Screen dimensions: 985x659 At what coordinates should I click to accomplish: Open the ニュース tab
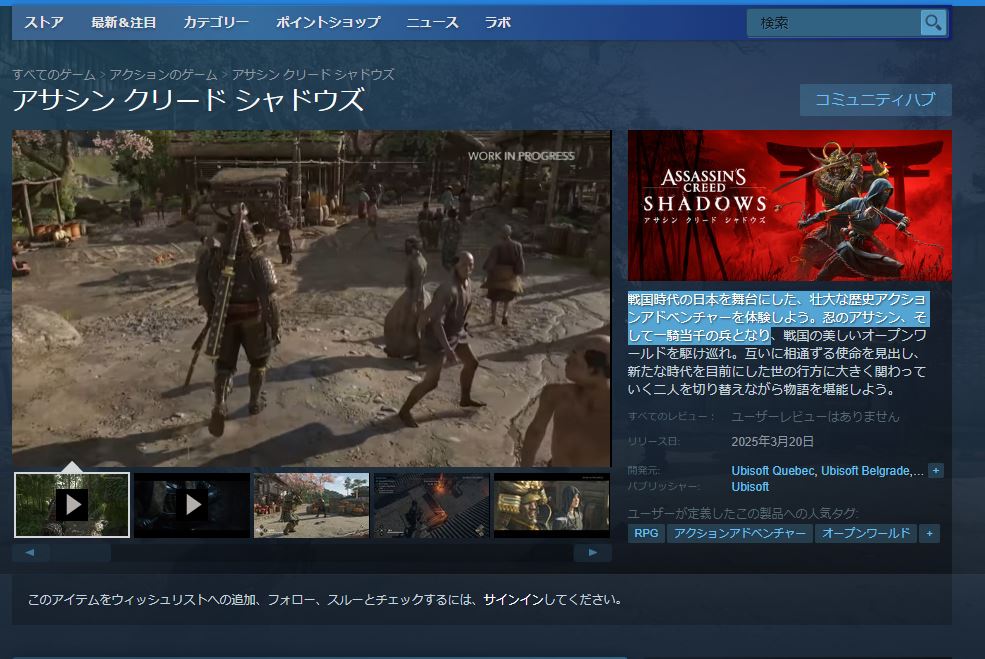[x=432, y=23]
